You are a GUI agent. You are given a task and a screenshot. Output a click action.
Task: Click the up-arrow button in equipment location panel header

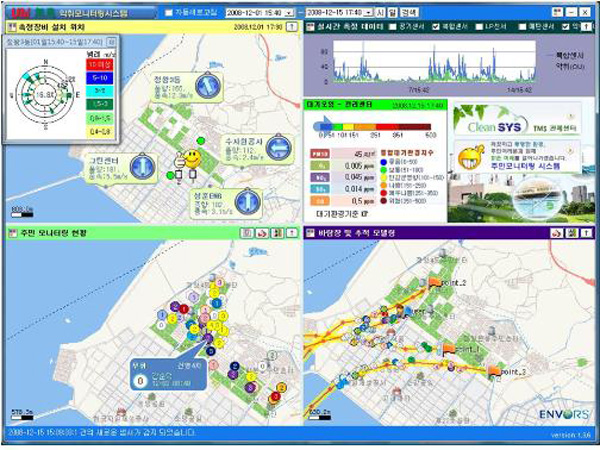click(x=292, y=27)
